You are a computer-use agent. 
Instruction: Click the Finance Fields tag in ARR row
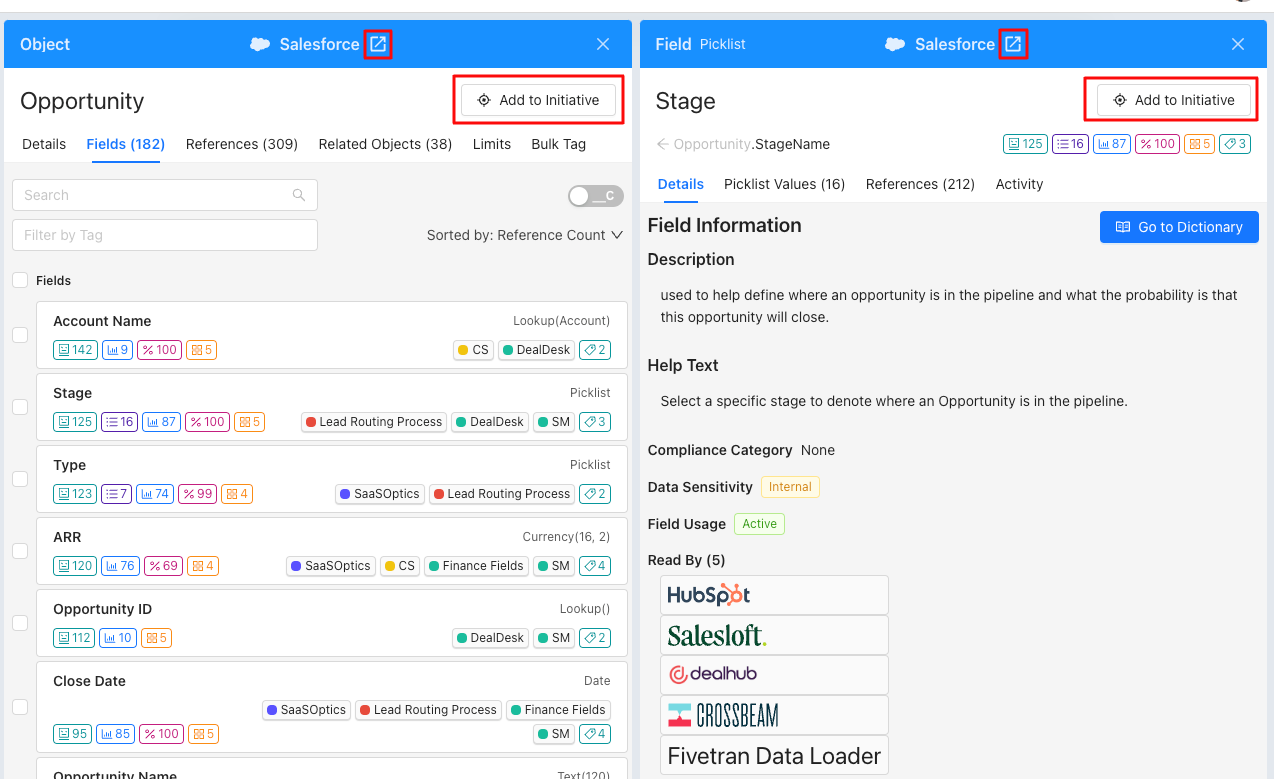pyautogui.click(x=475, y=566)
